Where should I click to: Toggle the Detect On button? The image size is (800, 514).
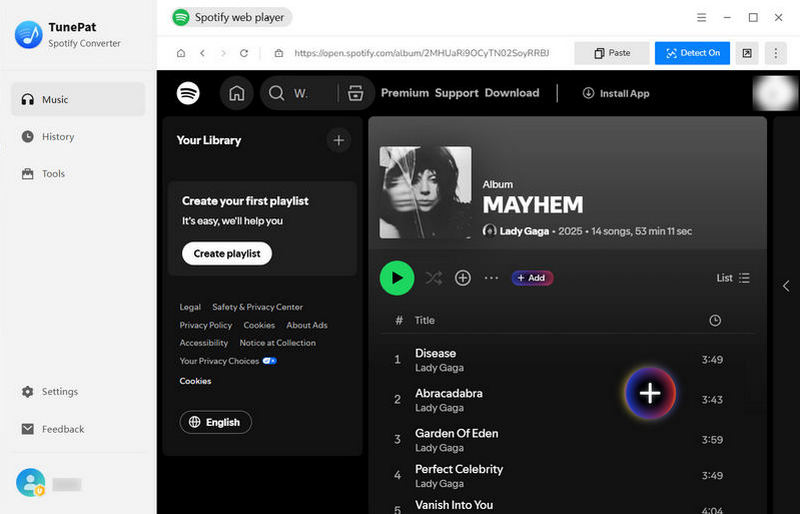(692, 53)
